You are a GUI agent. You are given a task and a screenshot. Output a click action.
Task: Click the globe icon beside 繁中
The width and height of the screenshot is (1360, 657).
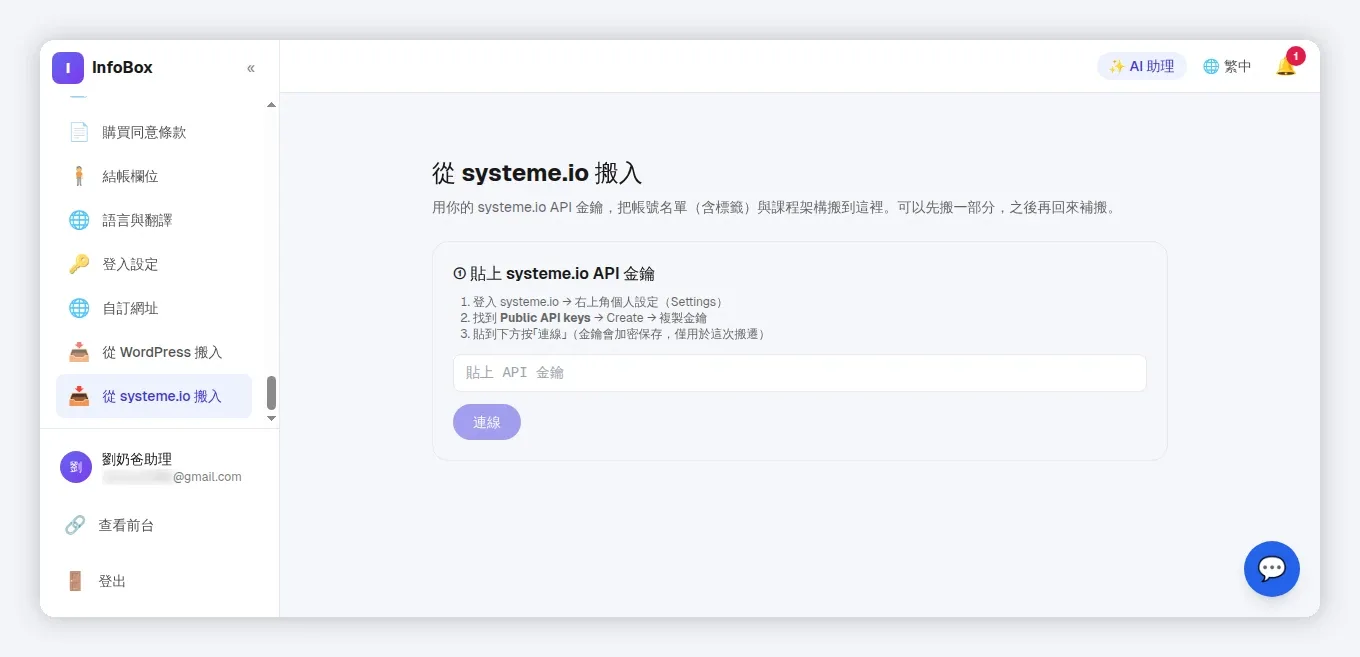1211,66
